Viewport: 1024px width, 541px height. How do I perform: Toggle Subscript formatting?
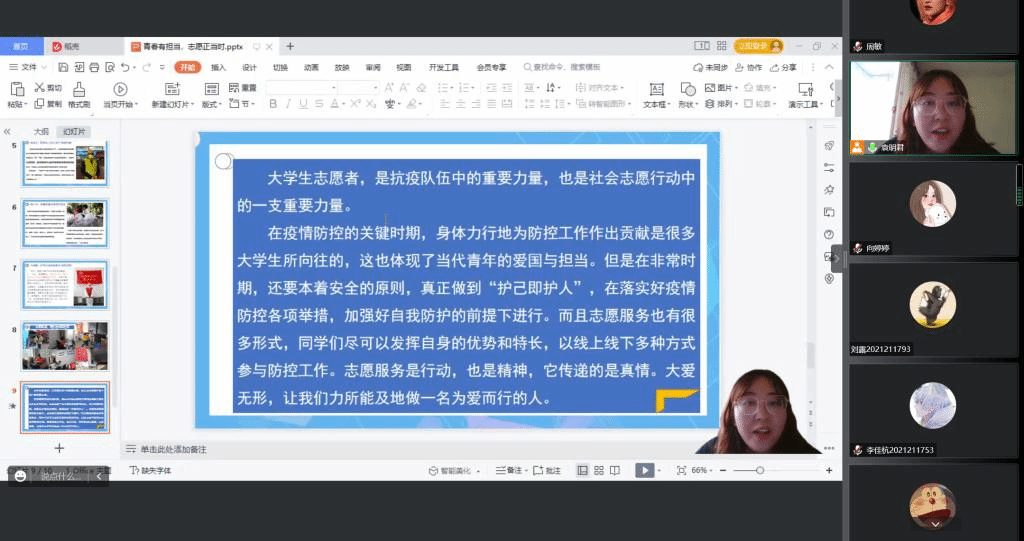point(371,104)
